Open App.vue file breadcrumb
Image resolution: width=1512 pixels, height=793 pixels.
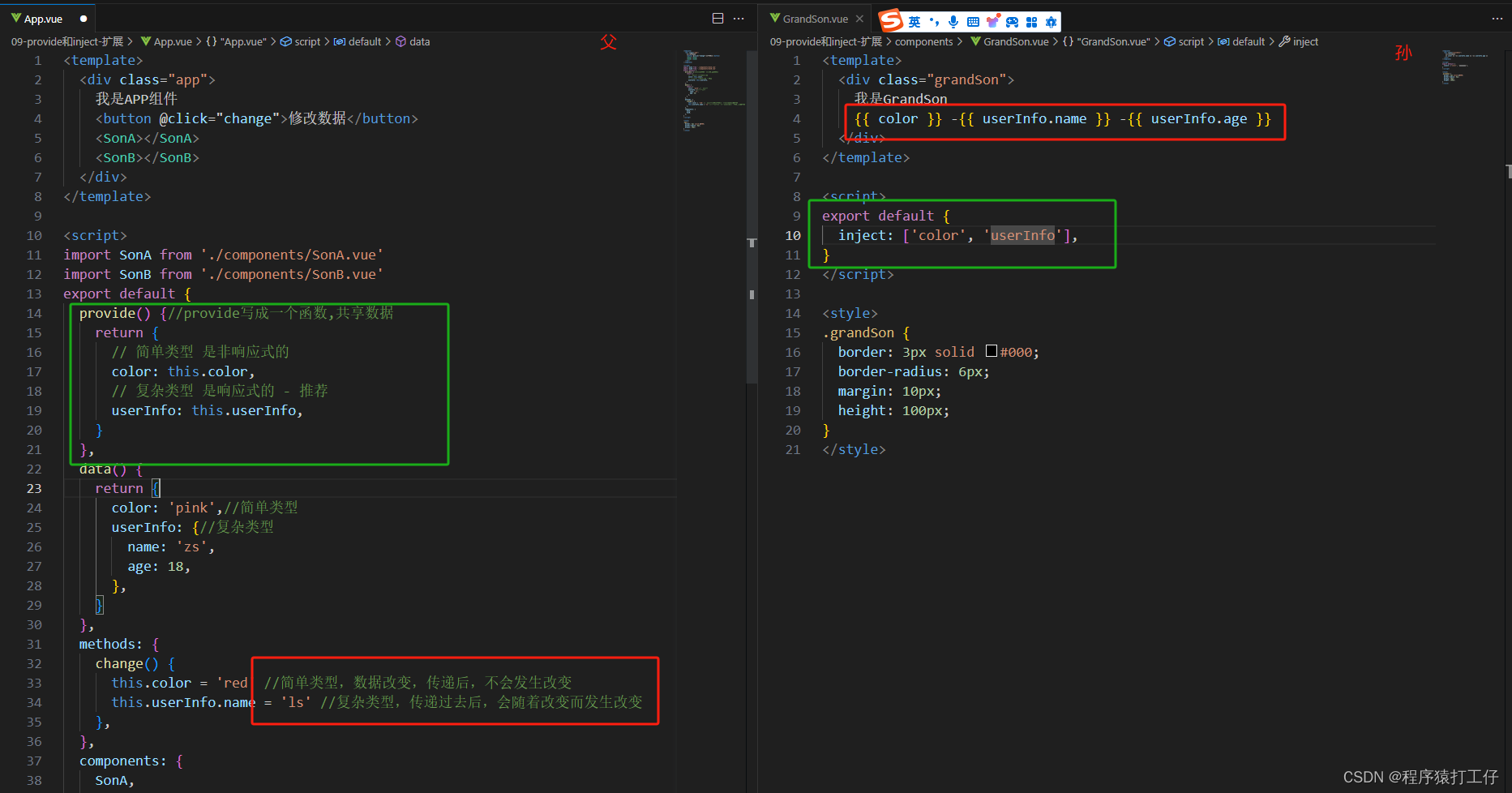[166, 41]
